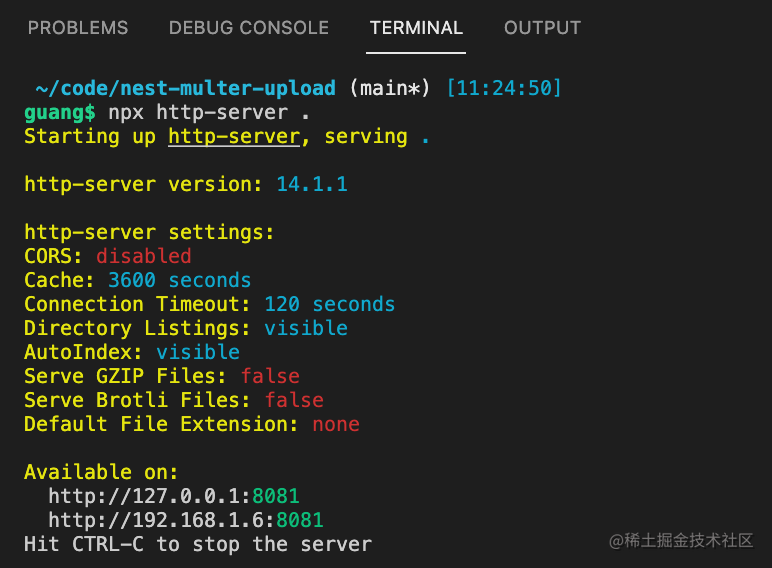This screenshot has height=568, width=772.
Task: Show the OUTPUT tab
Action: tap(542, 28)
